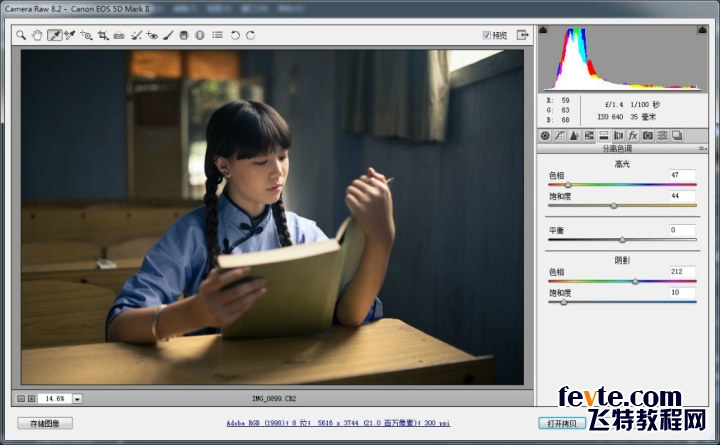Open the 分离色调 panel flyout menu
The height and width of the screenshot is (445, 720).
(x=702, y=148)
